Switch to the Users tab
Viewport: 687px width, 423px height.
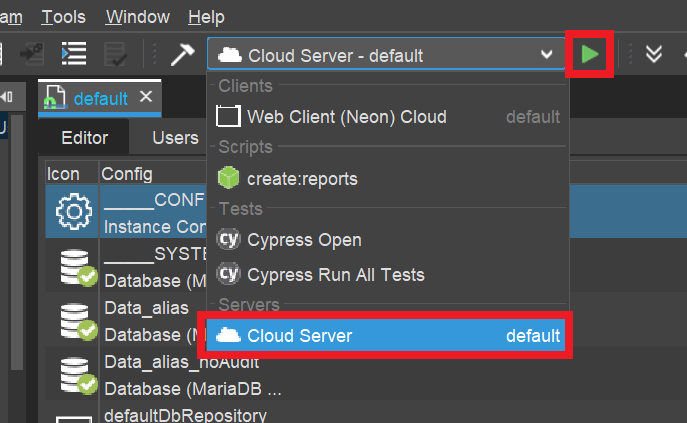coord(175,138)
